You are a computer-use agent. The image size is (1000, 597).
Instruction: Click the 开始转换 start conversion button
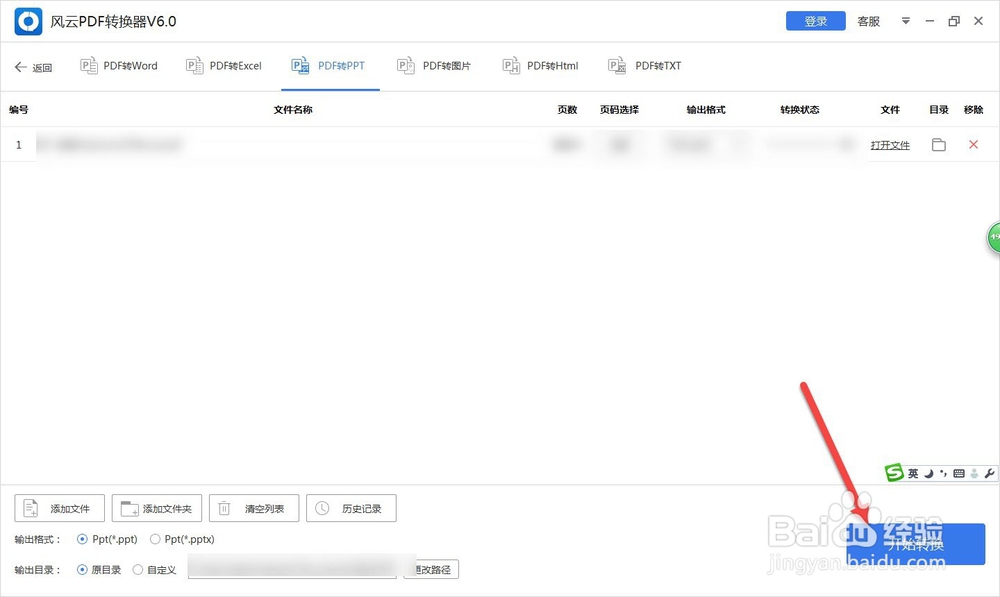(x=916, y=544)
